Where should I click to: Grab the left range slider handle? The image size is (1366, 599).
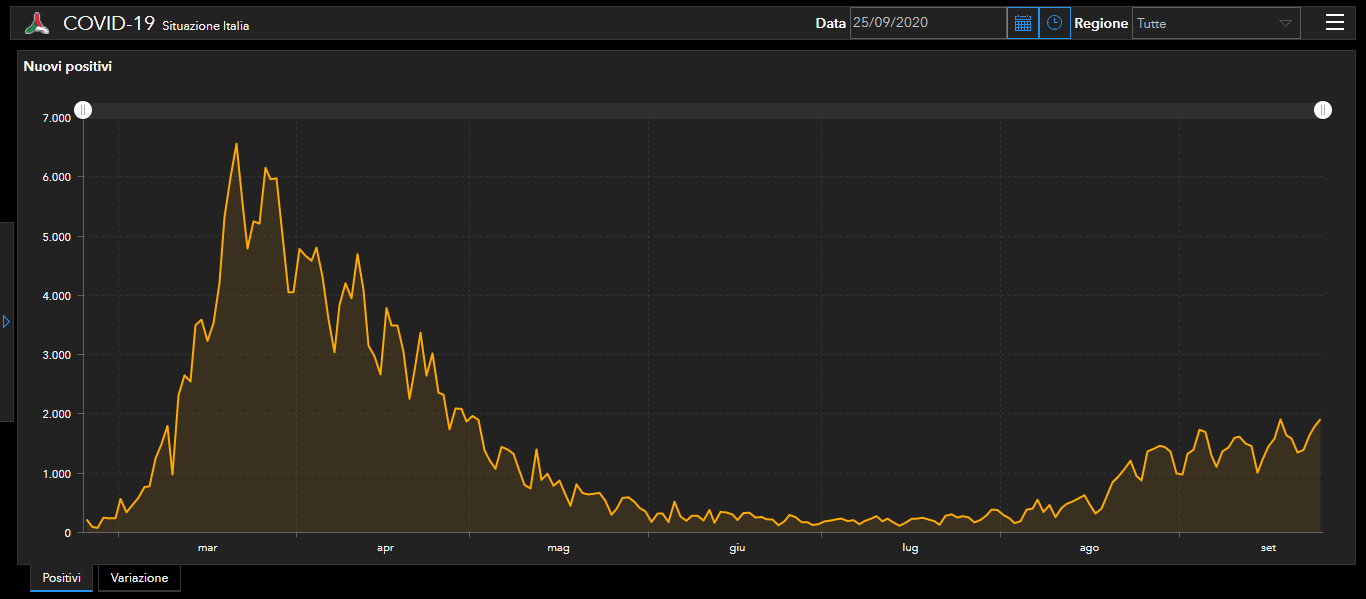point(83,110)
